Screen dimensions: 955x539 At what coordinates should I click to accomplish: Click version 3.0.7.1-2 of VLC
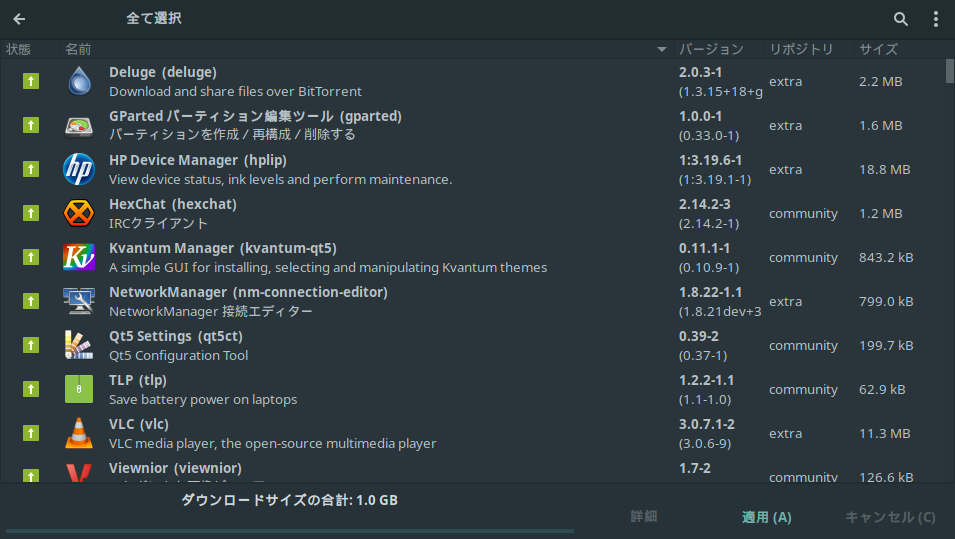tap(707, 424)
